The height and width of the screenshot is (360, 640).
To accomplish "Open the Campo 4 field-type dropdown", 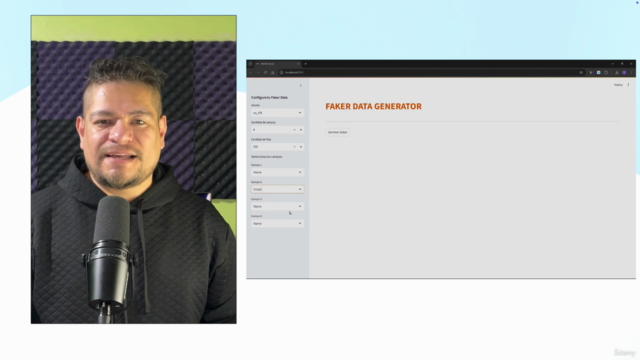I will coord(277,224).
